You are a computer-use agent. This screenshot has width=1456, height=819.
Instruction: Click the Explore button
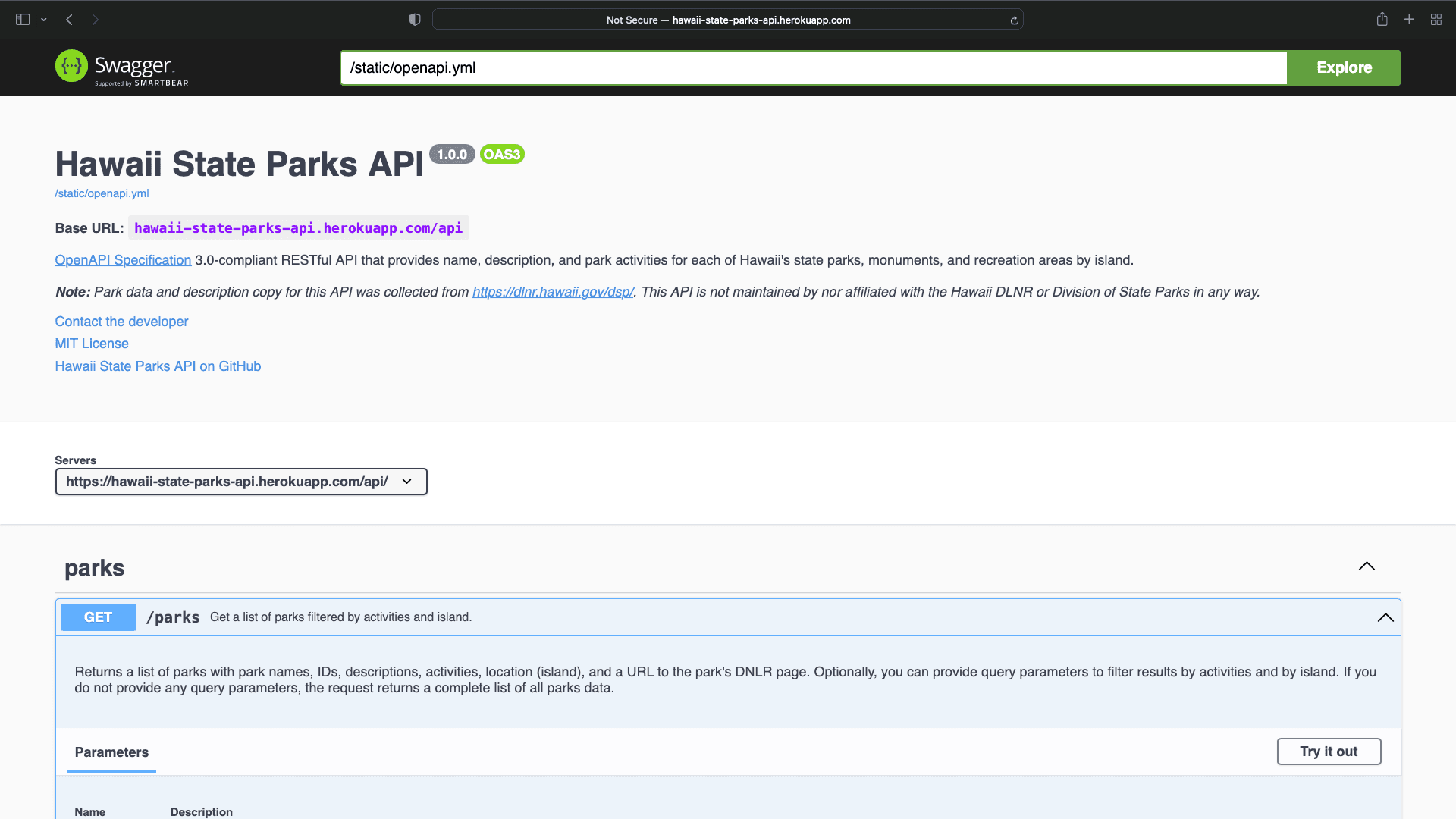(1344, 67)
